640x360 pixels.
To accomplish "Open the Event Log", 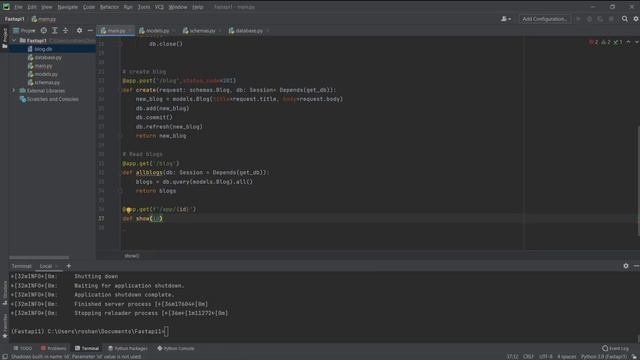I will click(616, 349).
